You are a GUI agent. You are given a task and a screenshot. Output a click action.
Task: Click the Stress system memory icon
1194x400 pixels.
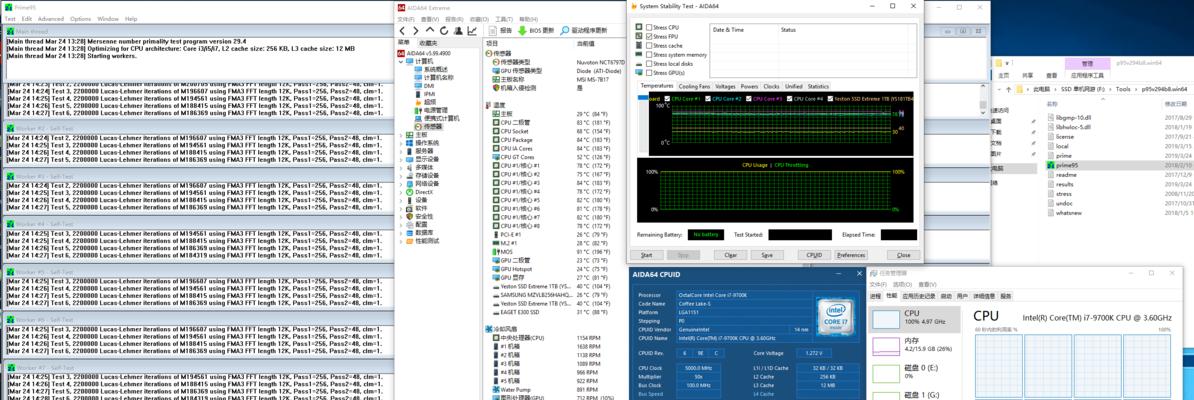click(640, 55)
